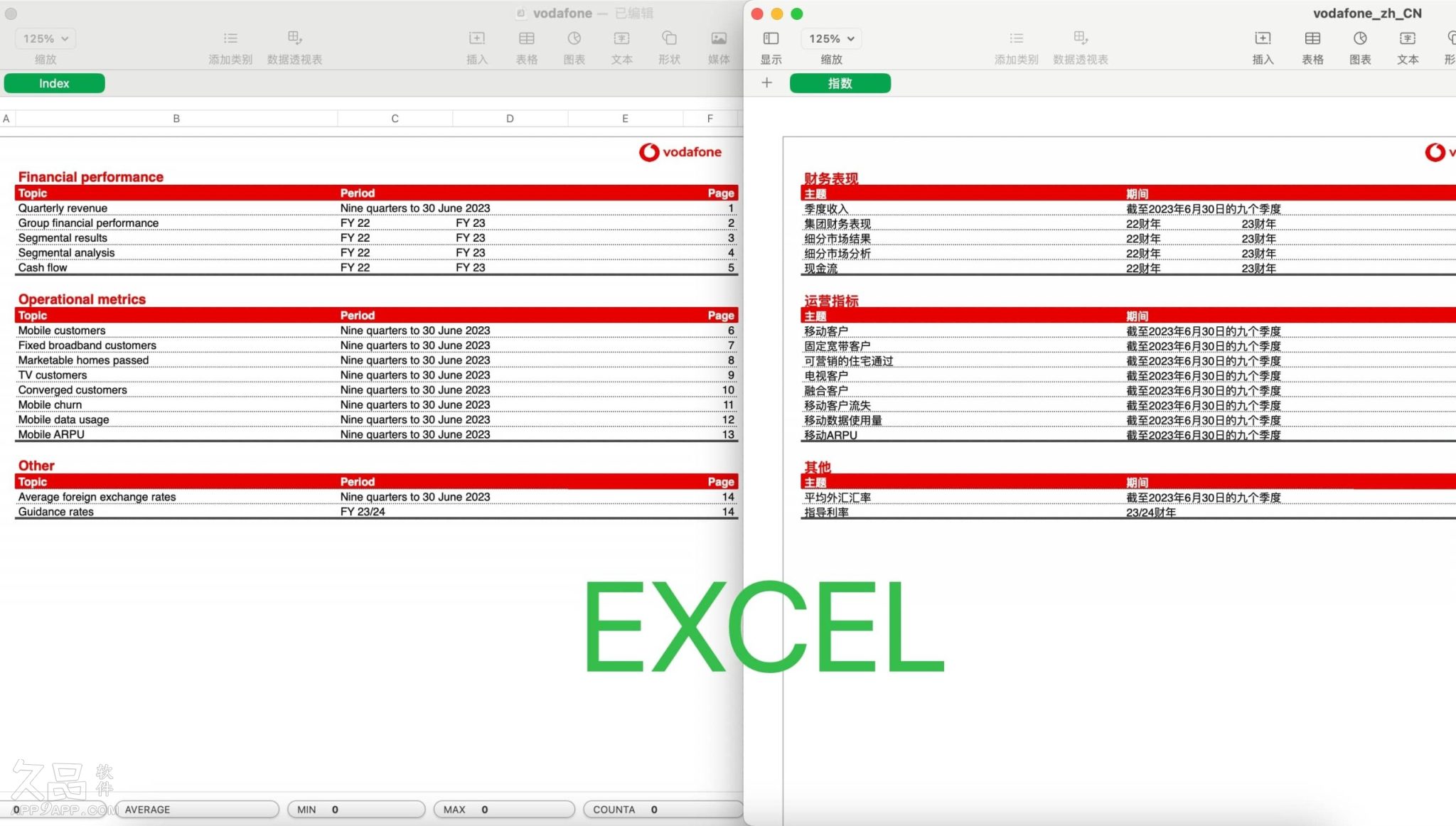
Task: Click the MIN status field
Action: pyautogui.click(x=356, y=810)
